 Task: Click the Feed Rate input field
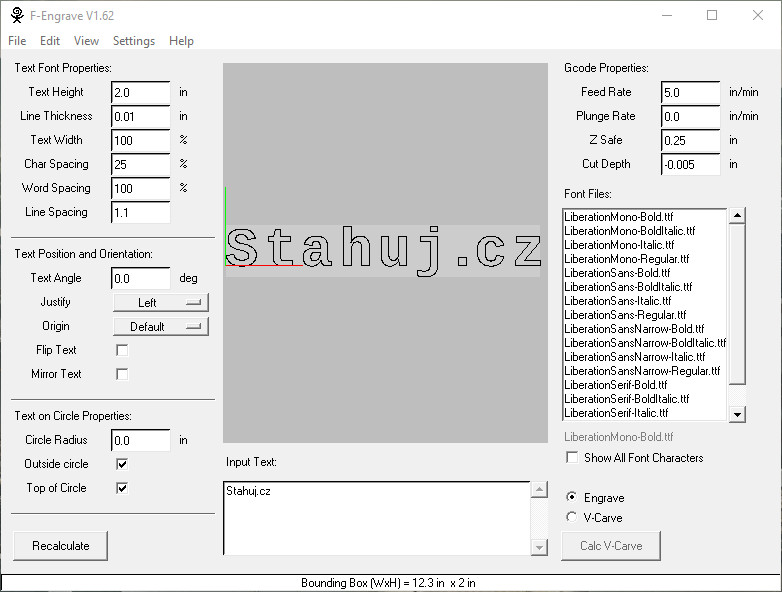(x=691, y=93)
